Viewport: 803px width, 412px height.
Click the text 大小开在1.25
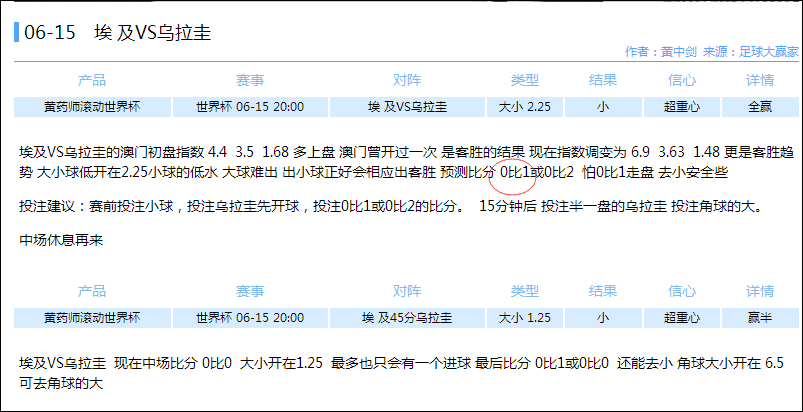(x=281, y=363)
